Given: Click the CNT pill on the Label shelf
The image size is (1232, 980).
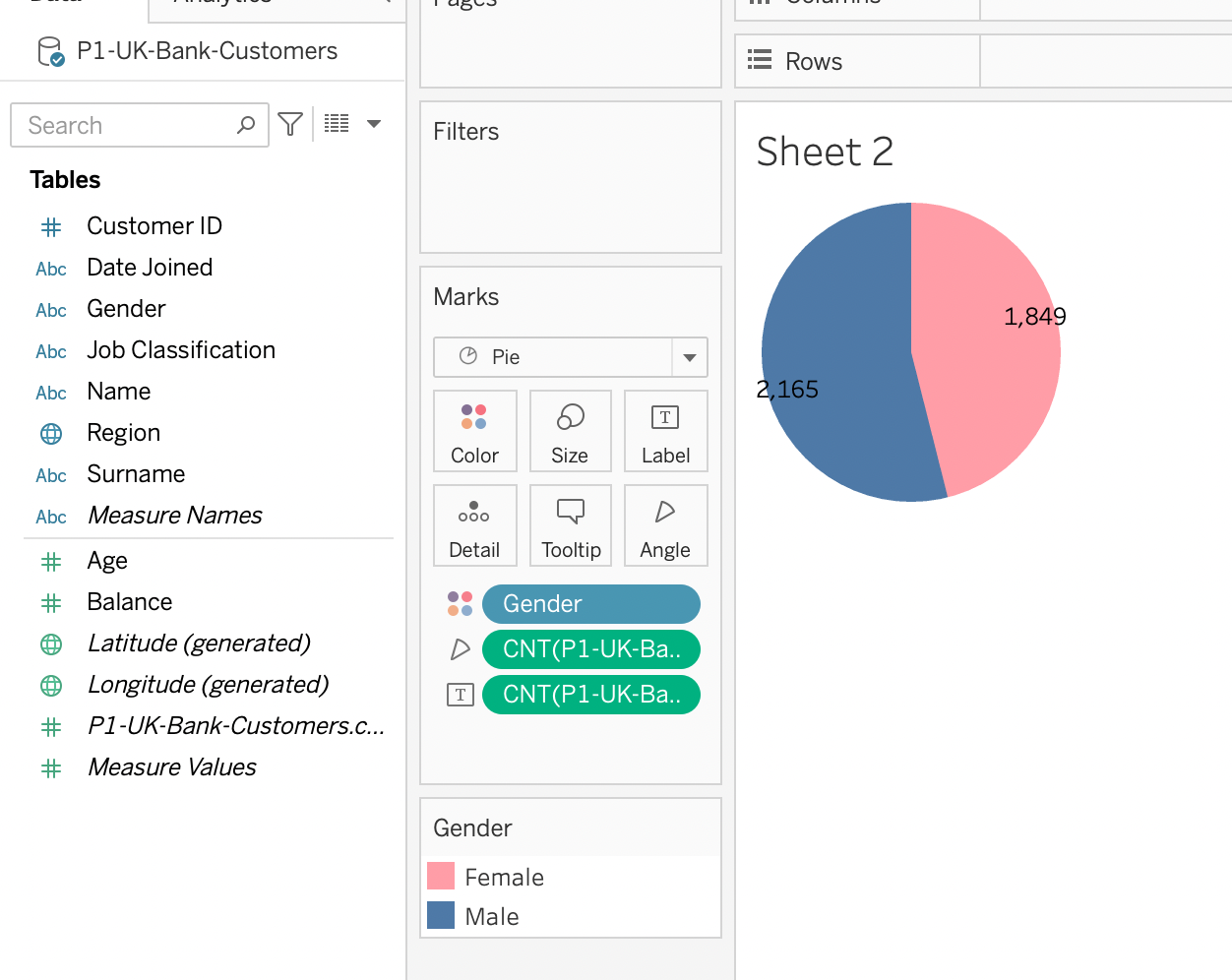Looking at the screenshot, I should (x=590, y=695).
